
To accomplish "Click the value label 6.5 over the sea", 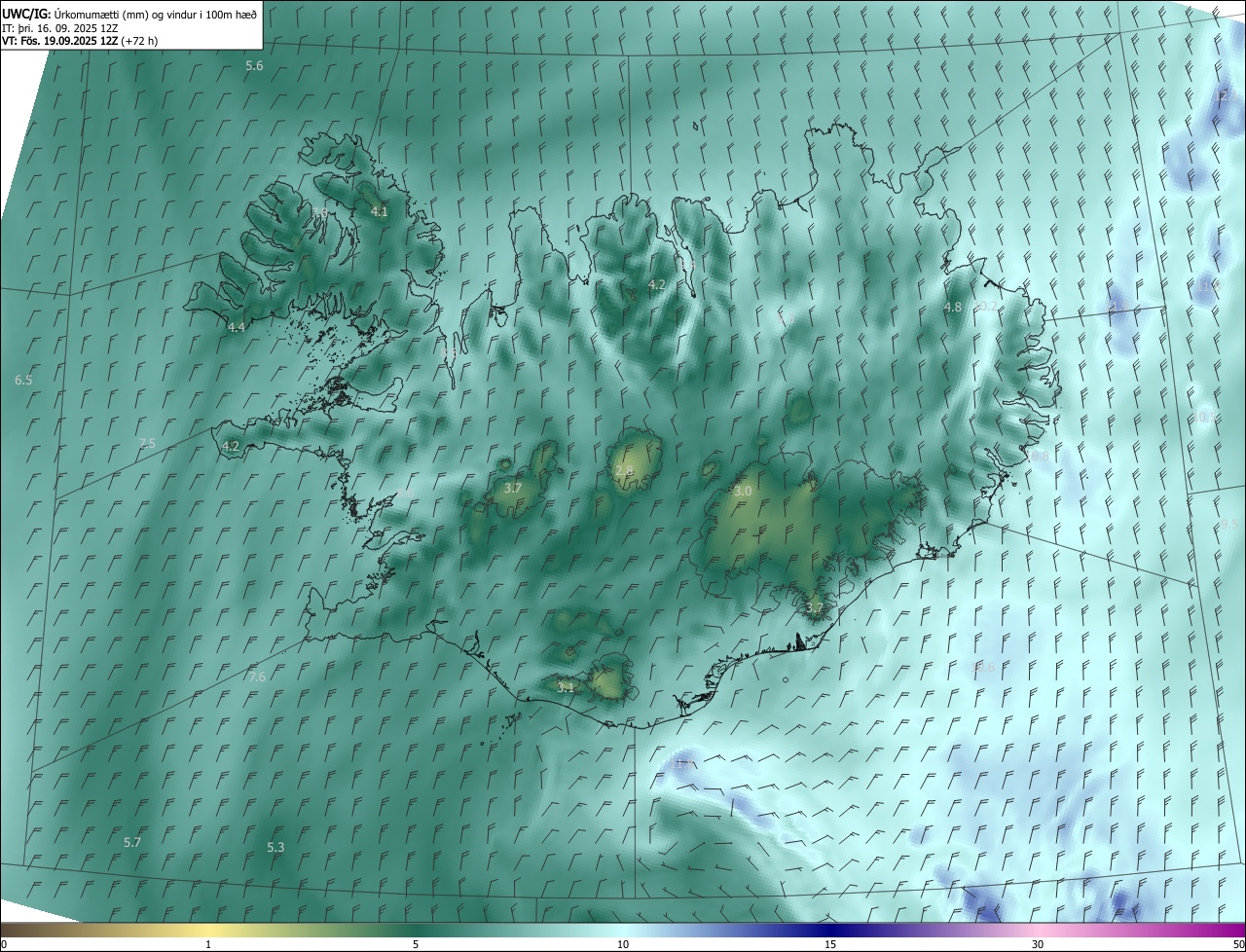I will pyautogui.click(x=24, y=380).
